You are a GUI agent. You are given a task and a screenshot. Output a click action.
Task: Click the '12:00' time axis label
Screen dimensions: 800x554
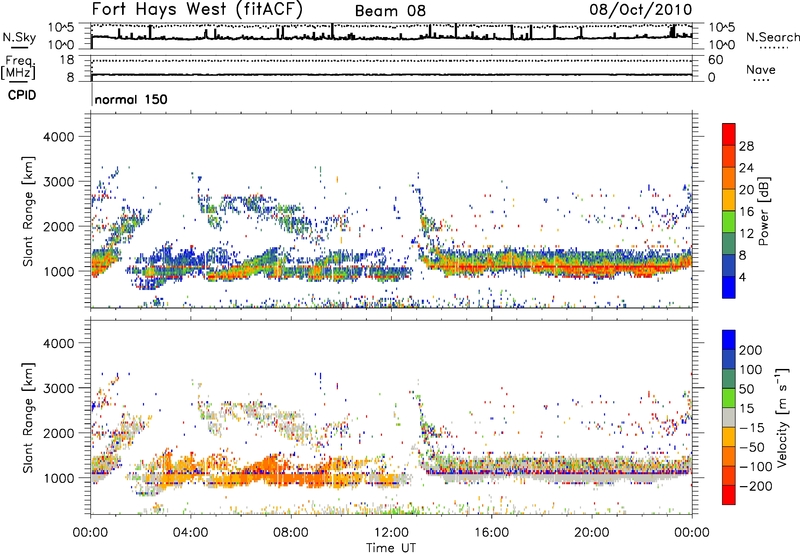(391, 533)
